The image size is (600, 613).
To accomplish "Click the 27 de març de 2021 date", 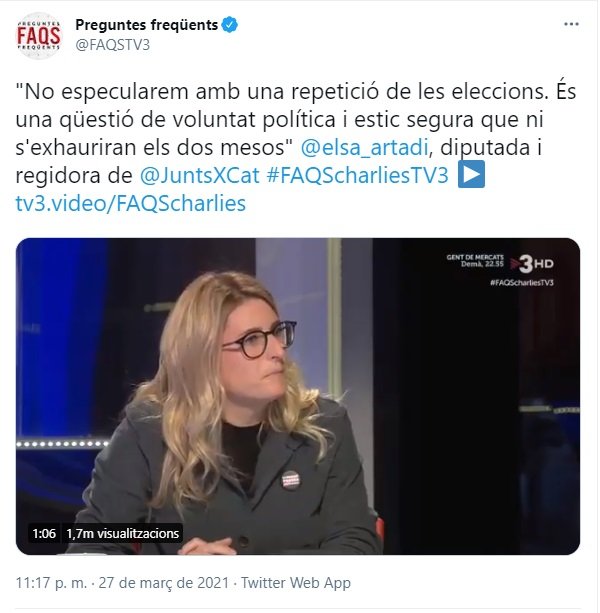I will [163, 583].
